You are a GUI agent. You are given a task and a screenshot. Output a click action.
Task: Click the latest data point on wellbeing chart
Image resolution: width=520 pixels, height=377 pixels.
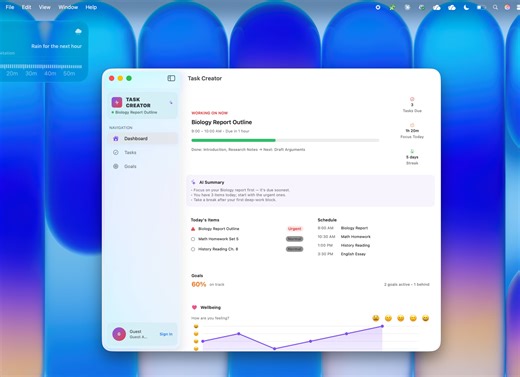tap(382, 326)
